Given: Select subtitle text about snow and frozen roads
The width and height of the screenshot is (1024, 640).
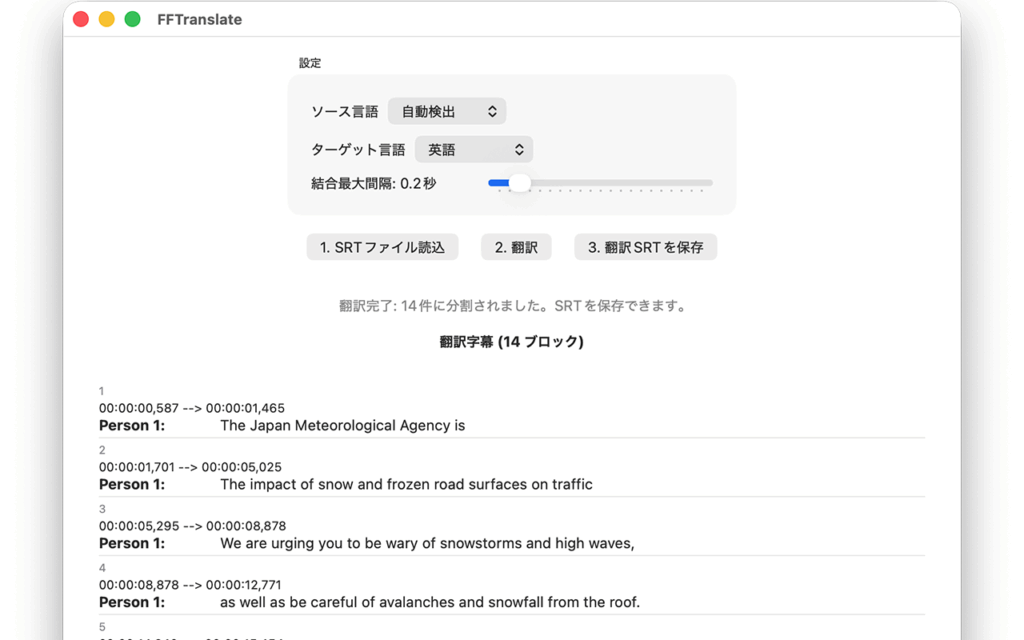Looking at the screenshot, I should point(406,484).
